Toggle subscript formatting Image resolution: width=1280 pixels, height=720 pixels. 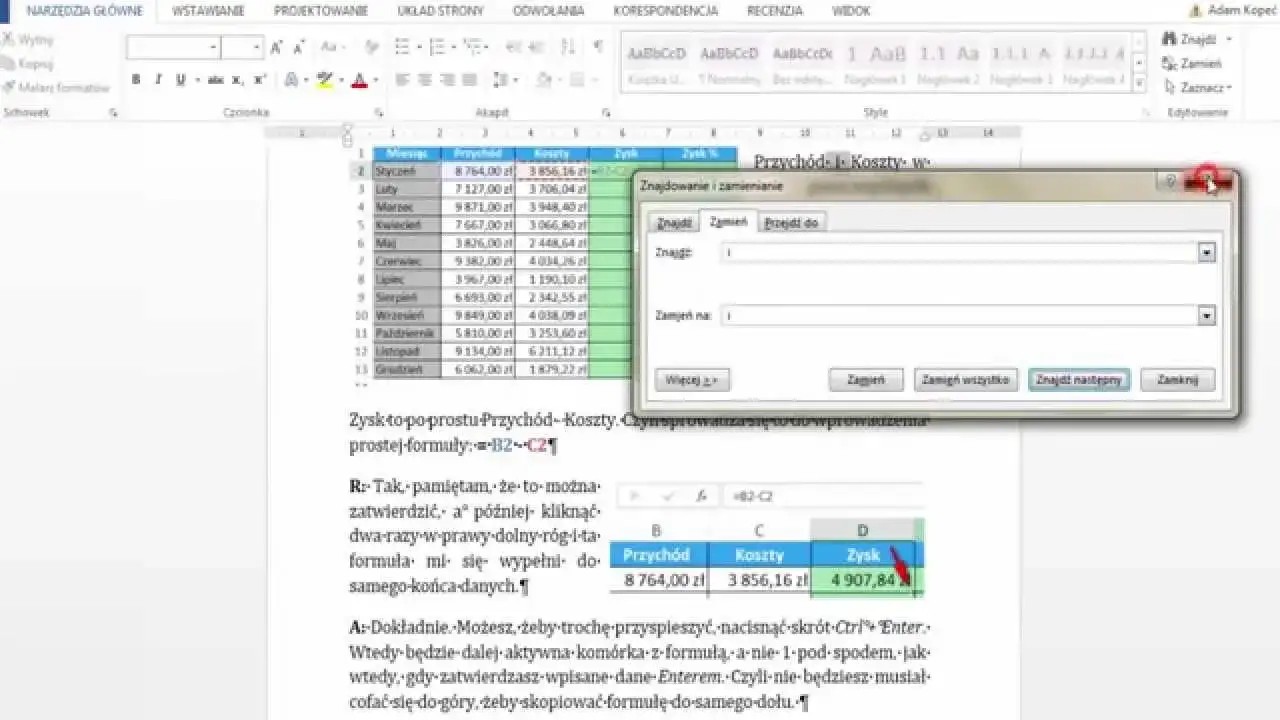238,80
